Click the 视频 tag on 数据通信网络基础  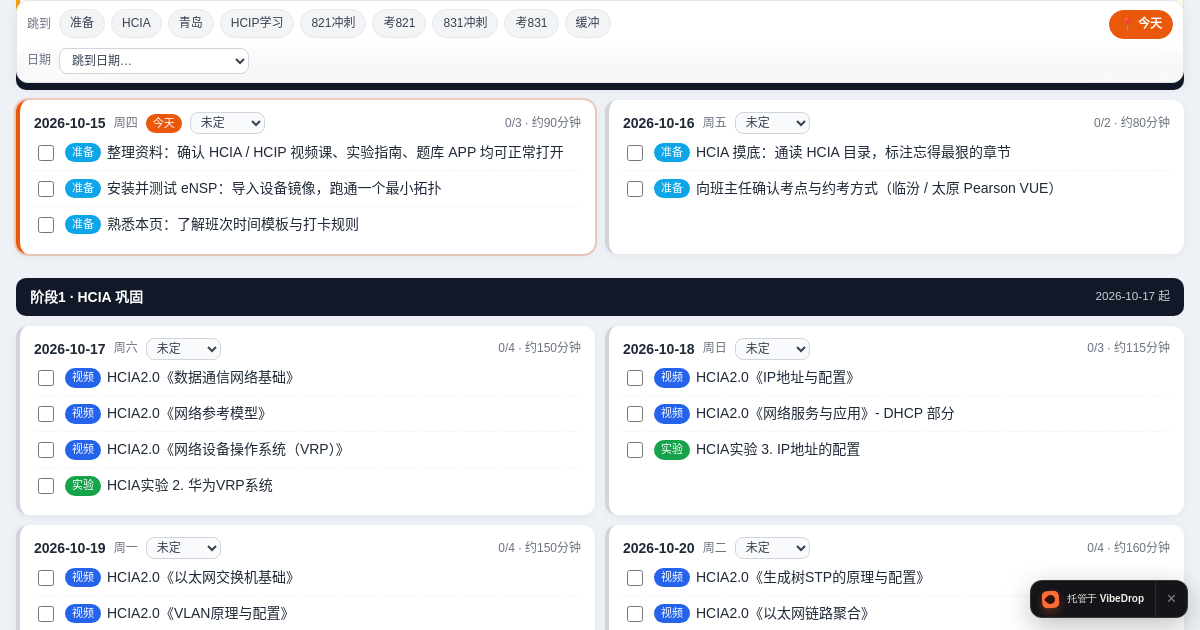(83, 377)
